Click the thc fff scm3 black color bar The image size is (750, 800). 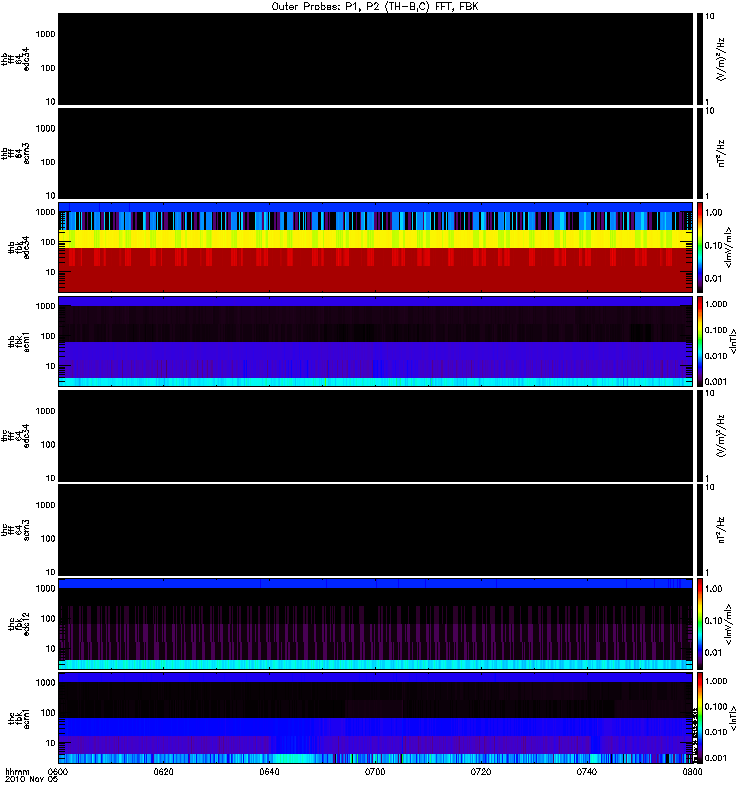(x=700, y=530)
